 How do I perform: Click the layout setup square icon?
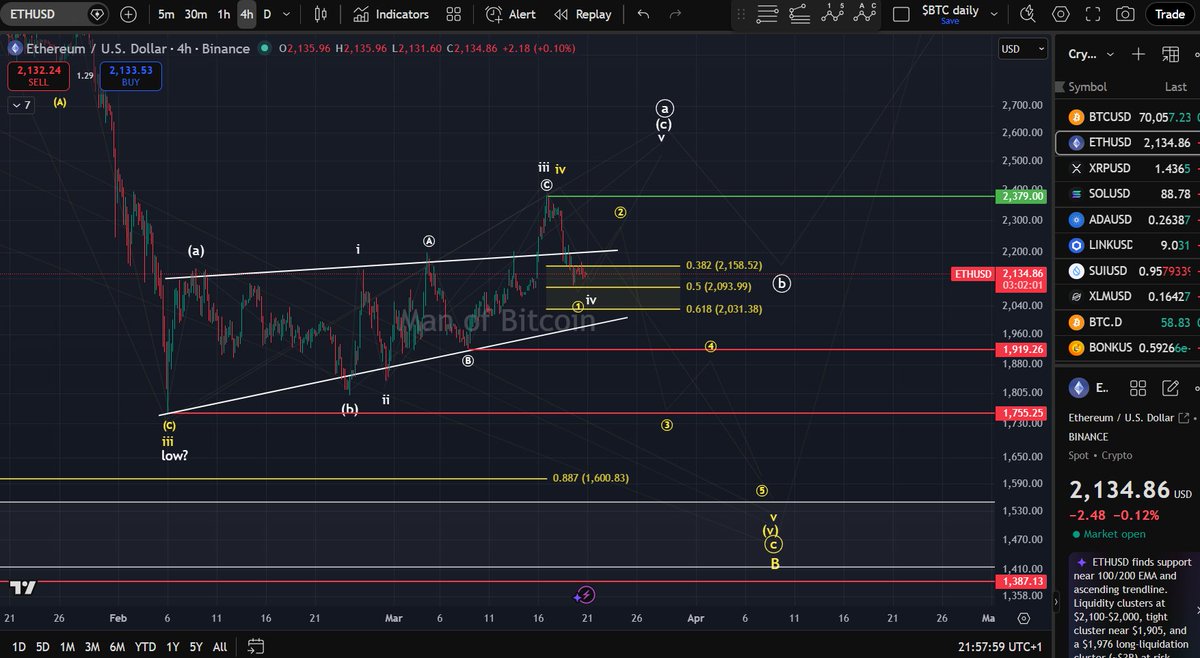pos(901,15)
